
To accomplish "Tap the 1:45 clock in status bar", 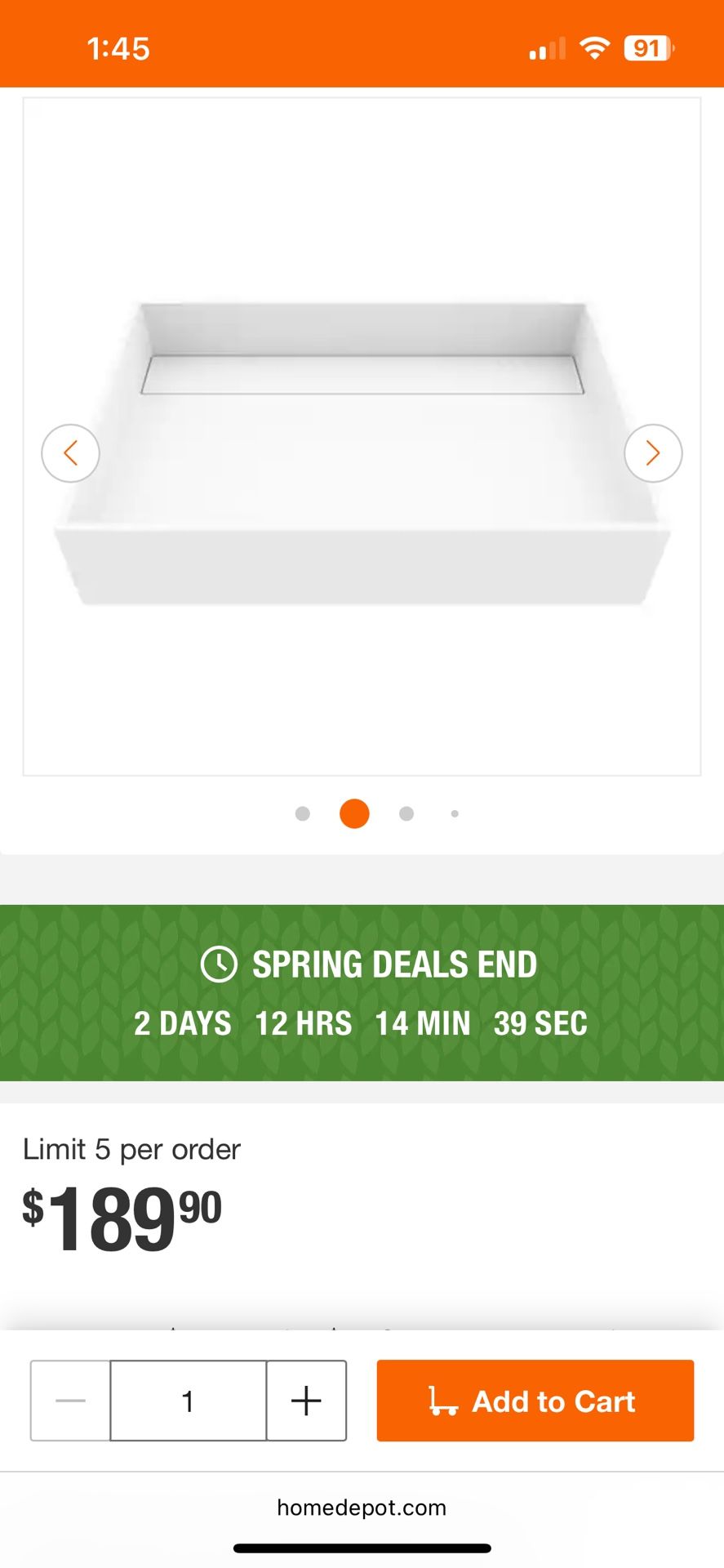I will [x=118, y=48].
